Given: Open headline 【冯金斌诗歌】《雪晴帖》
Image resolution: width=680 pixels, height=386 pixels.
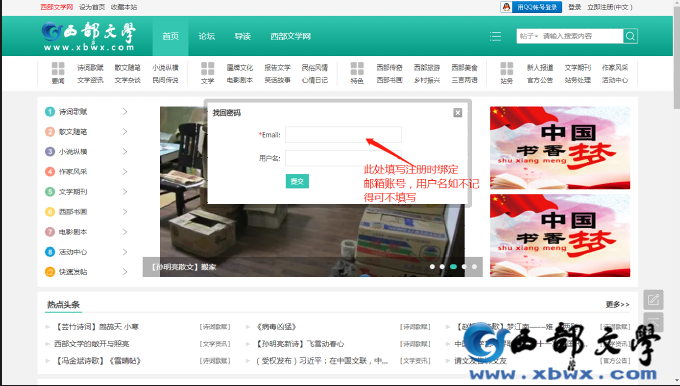Looking at the screenshot, I should coord(98,361).
